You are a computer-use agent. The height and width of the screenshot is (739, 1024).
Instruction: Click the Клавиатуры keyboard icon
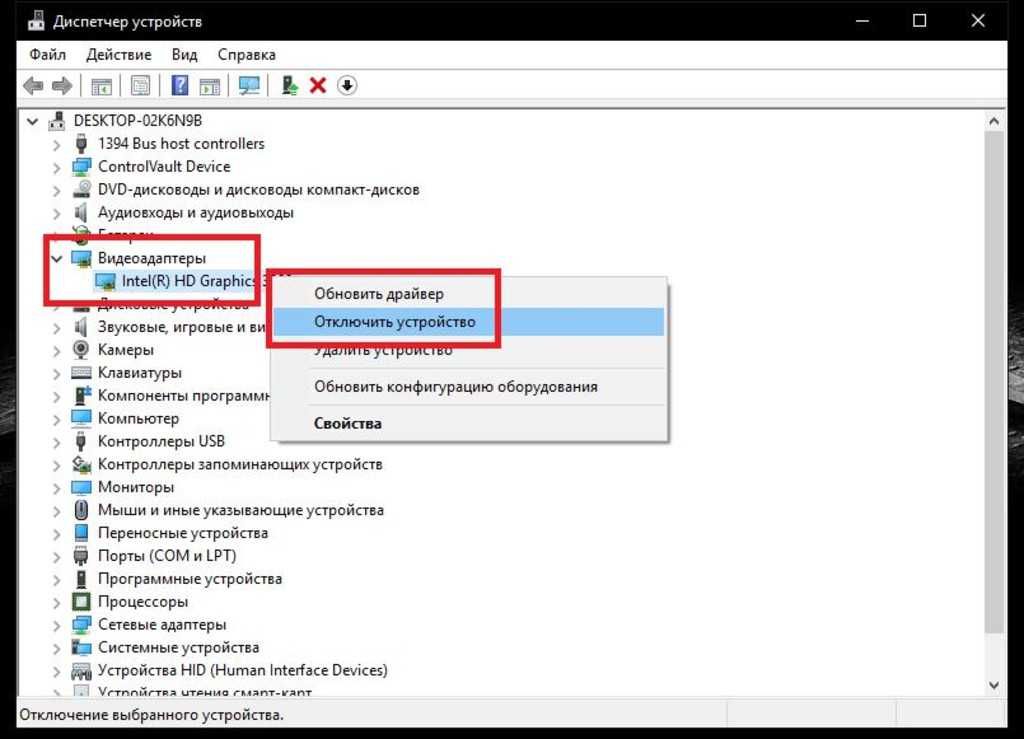pyautogui.click(x=81, y=373)
